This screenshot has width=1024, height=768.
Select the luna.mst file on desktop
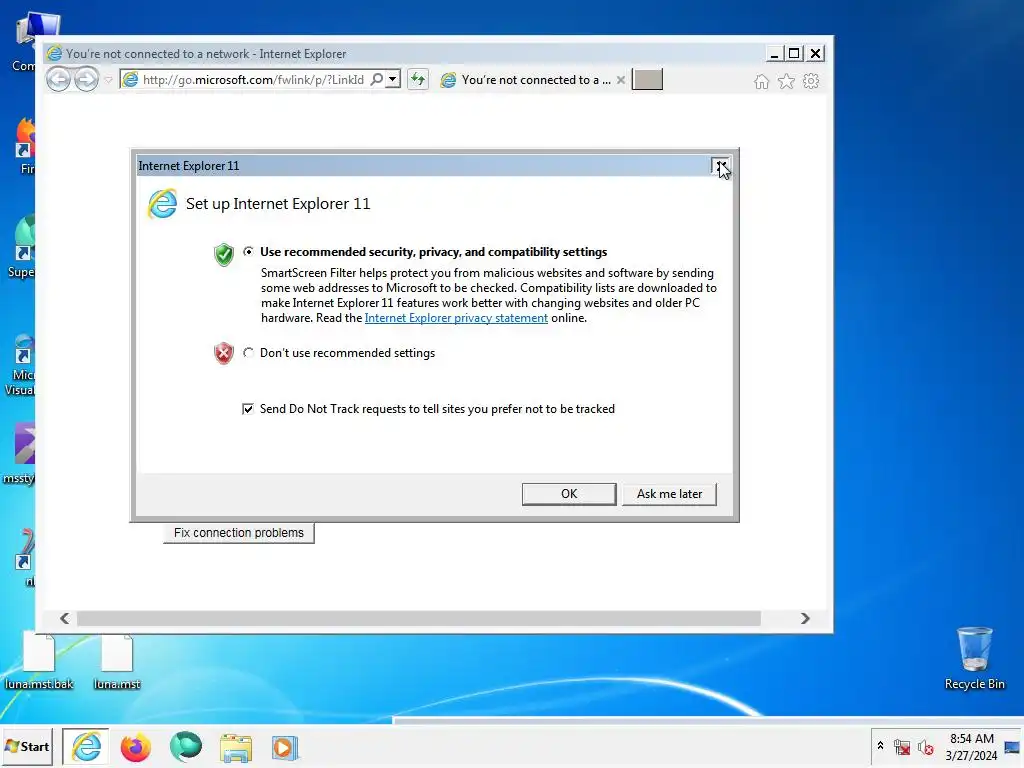[117, 660]
